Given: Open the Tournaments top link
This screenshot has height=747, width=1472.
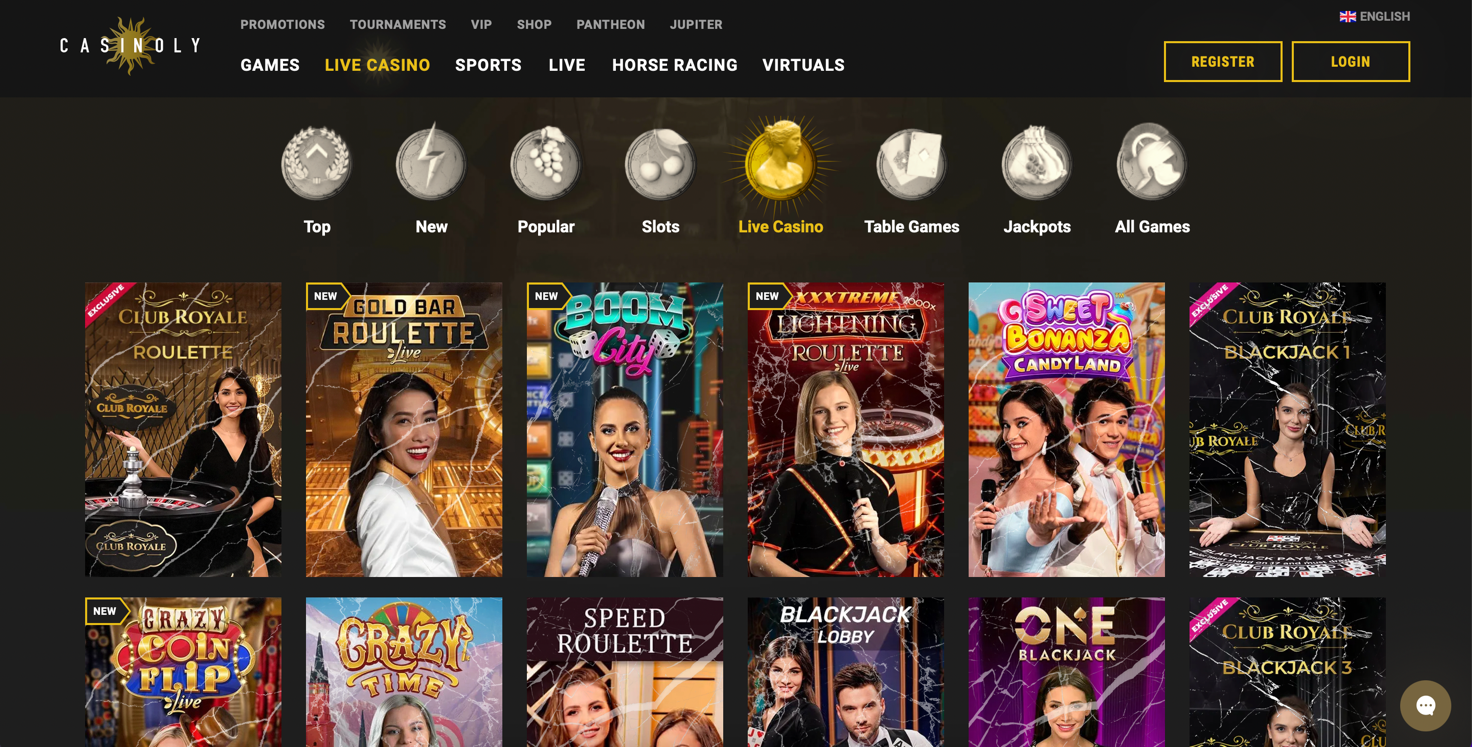Looking at the screenshot, I should click(398, 24).
